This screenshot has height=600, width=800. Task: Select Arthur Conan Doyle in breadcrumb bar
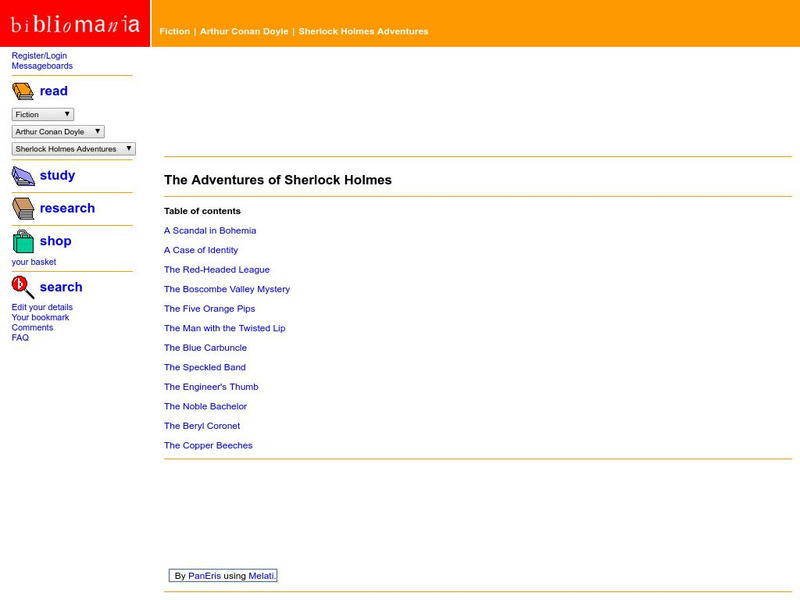coord(244,32)
